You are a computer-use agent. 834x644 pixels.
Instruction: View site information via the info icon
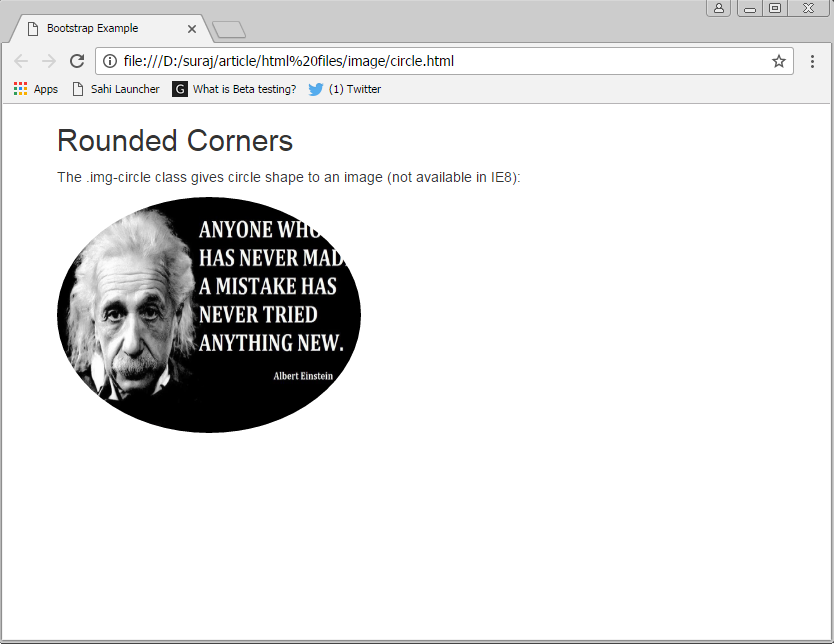click(110, 61)
